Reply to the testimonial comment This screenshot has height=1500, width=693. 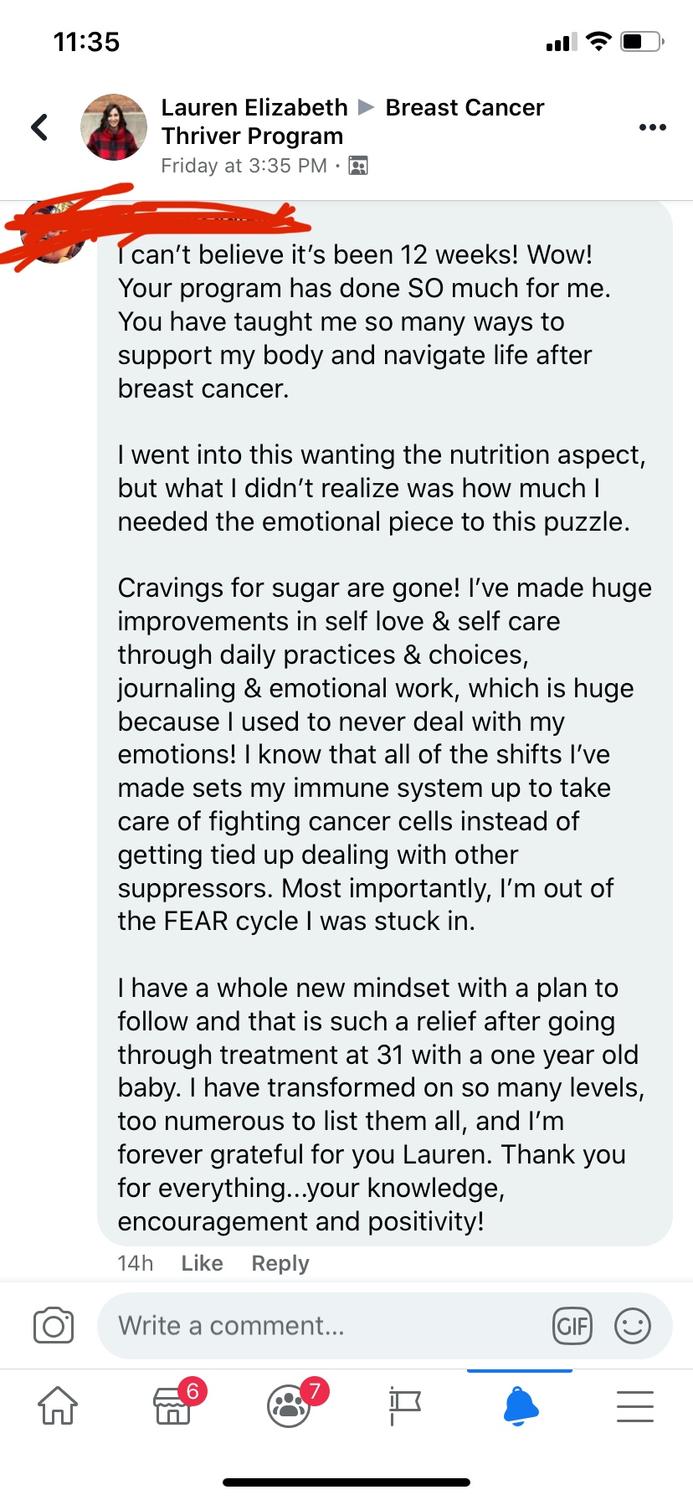click(280, 1263)
